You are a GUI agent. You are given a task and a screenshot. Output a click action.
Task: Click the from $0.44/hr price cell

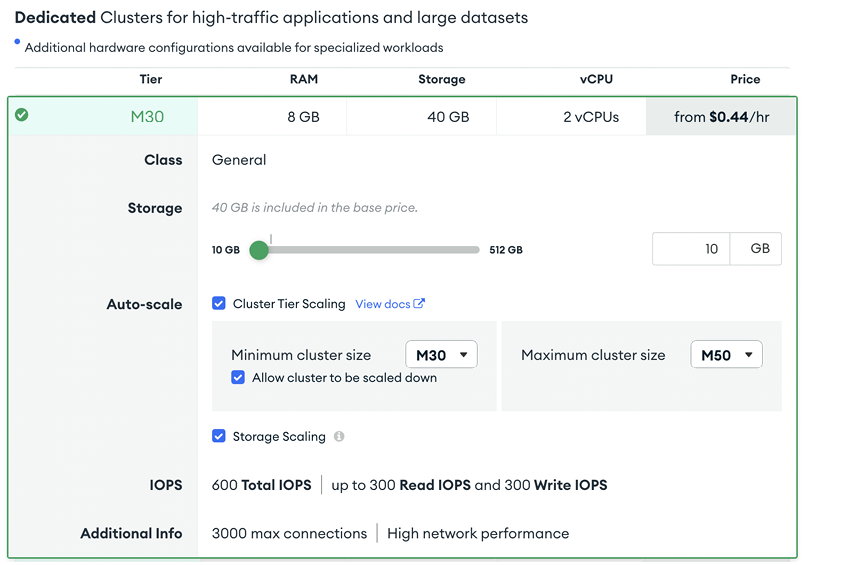pyautogui.click(x=721, y=117)
